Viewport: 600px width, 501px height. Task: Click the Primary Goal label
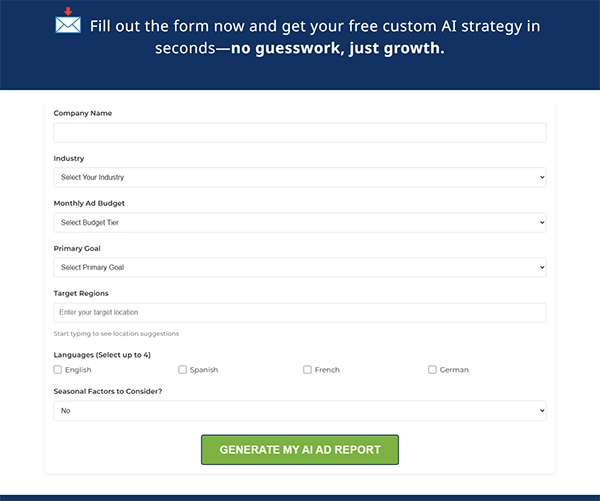click(77, 248)
